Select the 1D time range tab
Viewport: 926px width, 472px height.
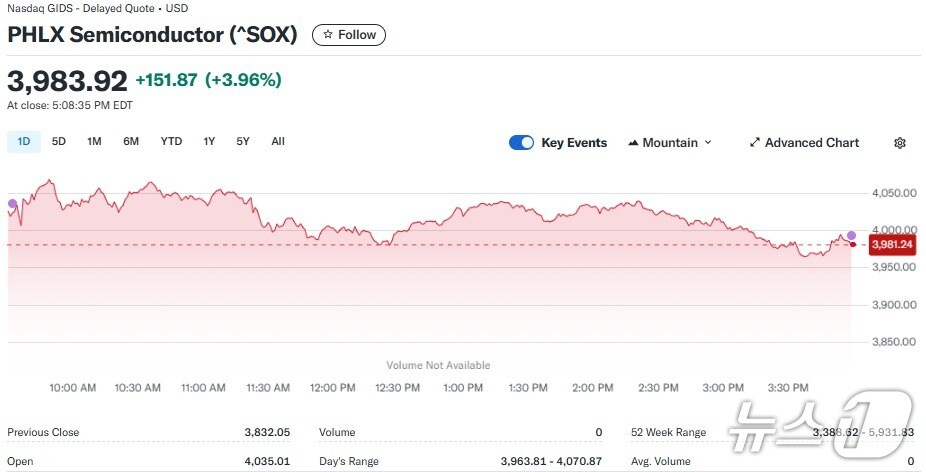(23, 142)
